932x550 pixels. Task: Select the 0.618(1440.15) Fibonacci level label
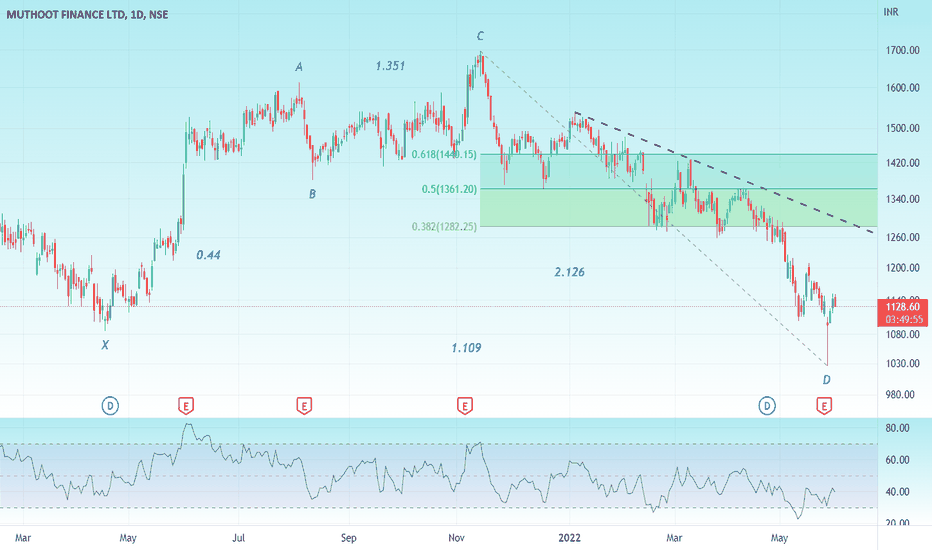[x=444, y=155]
